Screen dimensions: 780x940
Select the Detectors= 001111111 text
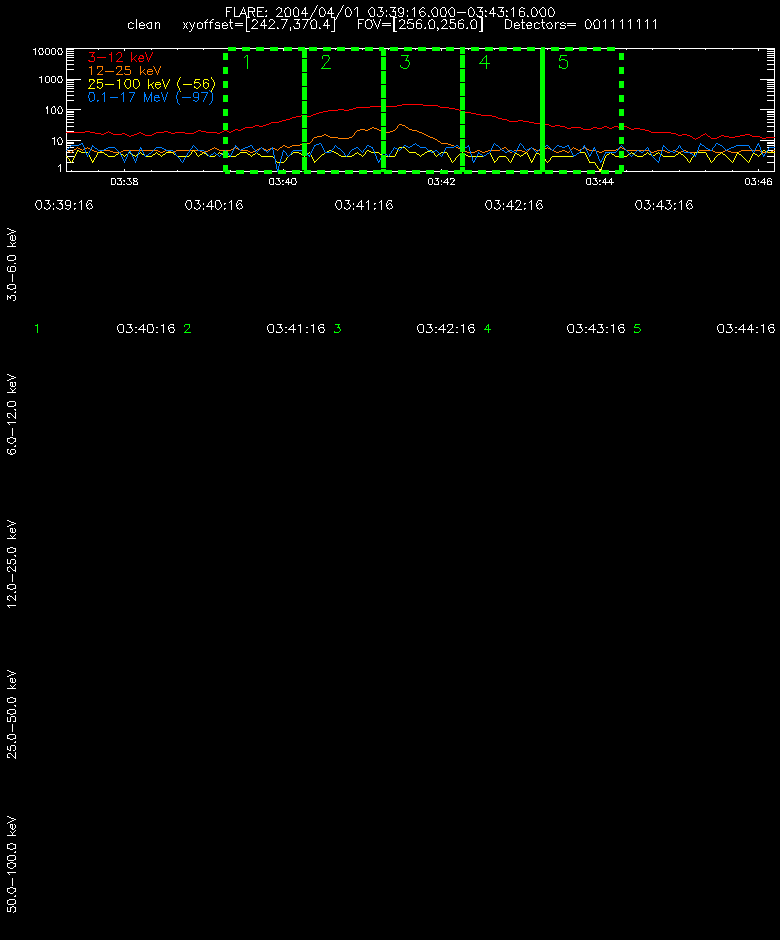click(580, 25)
